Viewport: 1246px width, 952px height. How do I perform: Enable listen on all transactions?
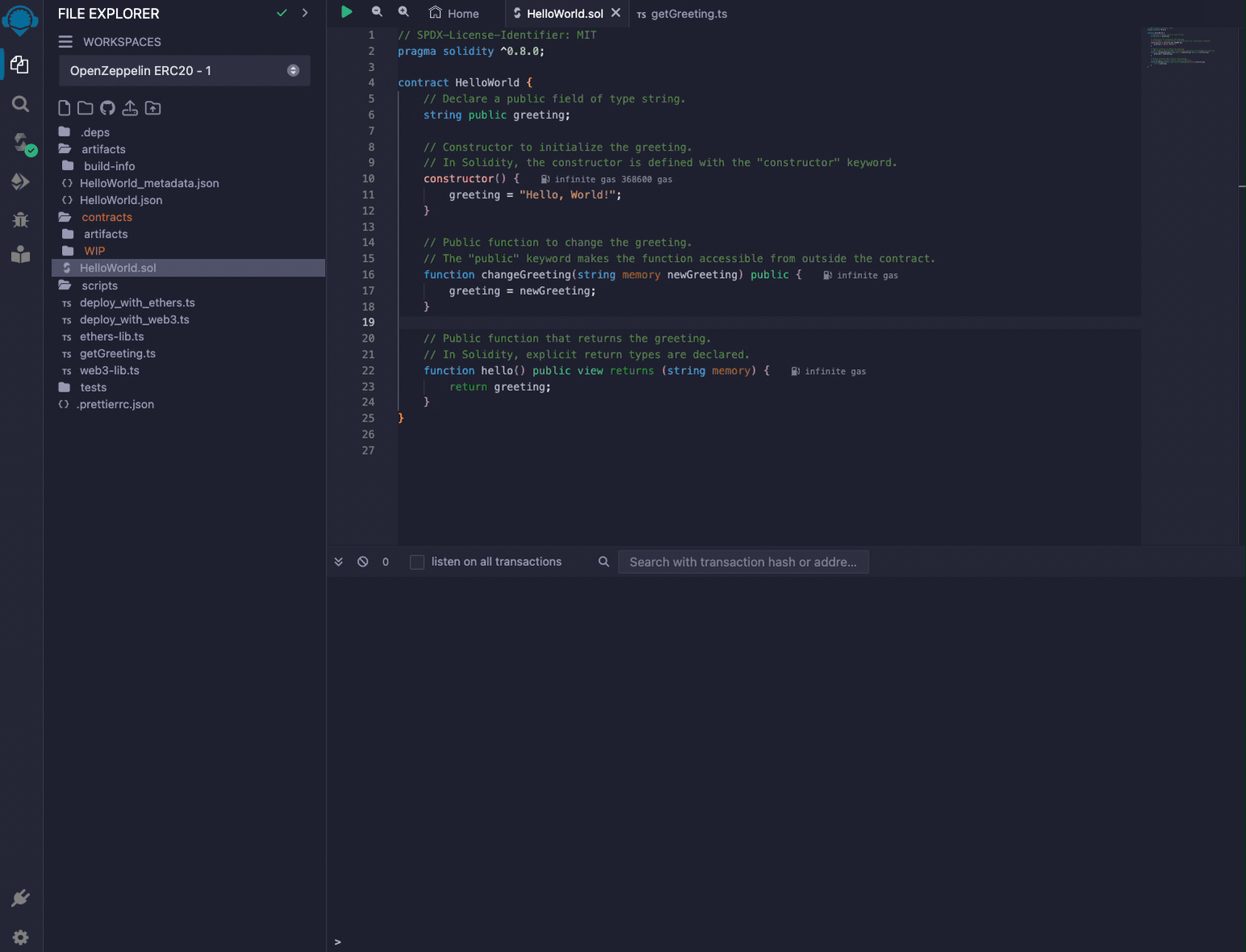pyautogui.click(x=417, y=562)
